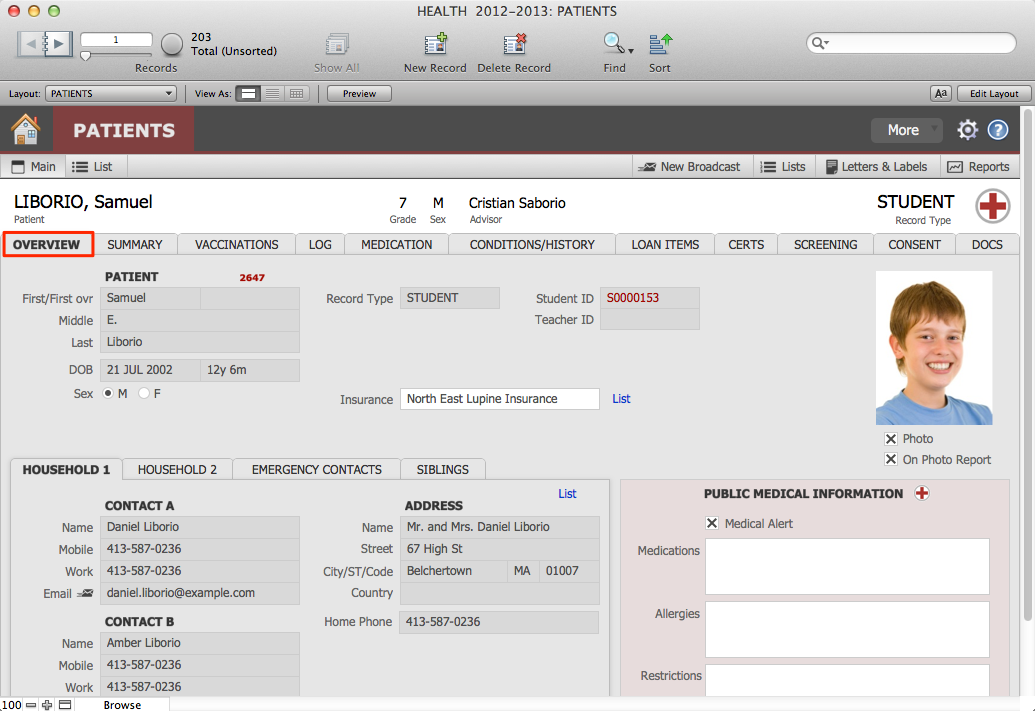This screenshot has height=711, width=1035.
Task: Click the blue help question mark icon
Action: (x=998, y=130)
